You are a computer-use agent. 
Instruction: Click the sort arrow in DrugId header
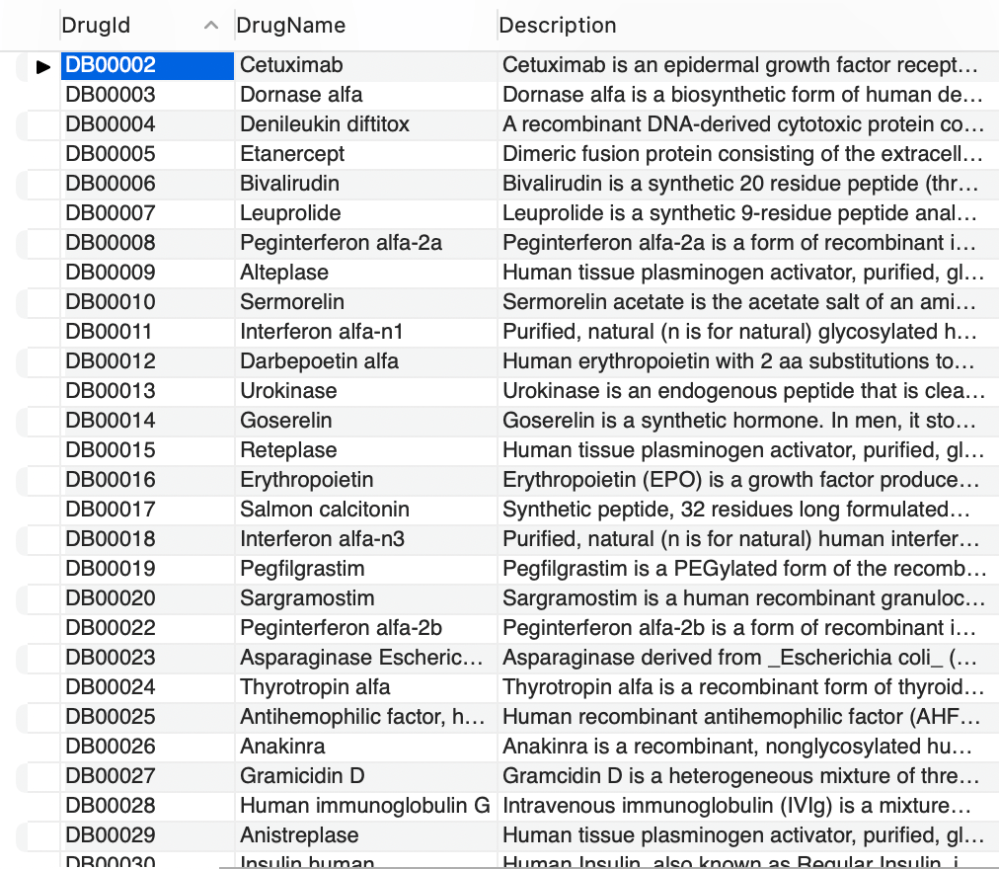pos(211,26)
